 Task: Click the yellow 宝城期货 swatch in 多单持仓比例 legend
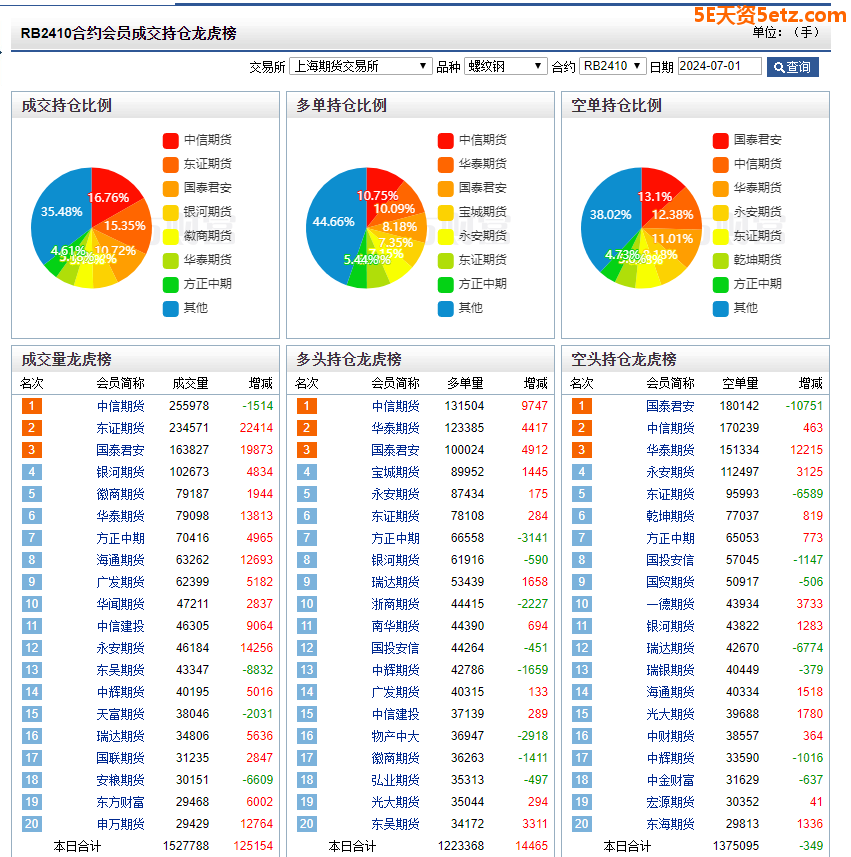[x=445, y=213]
